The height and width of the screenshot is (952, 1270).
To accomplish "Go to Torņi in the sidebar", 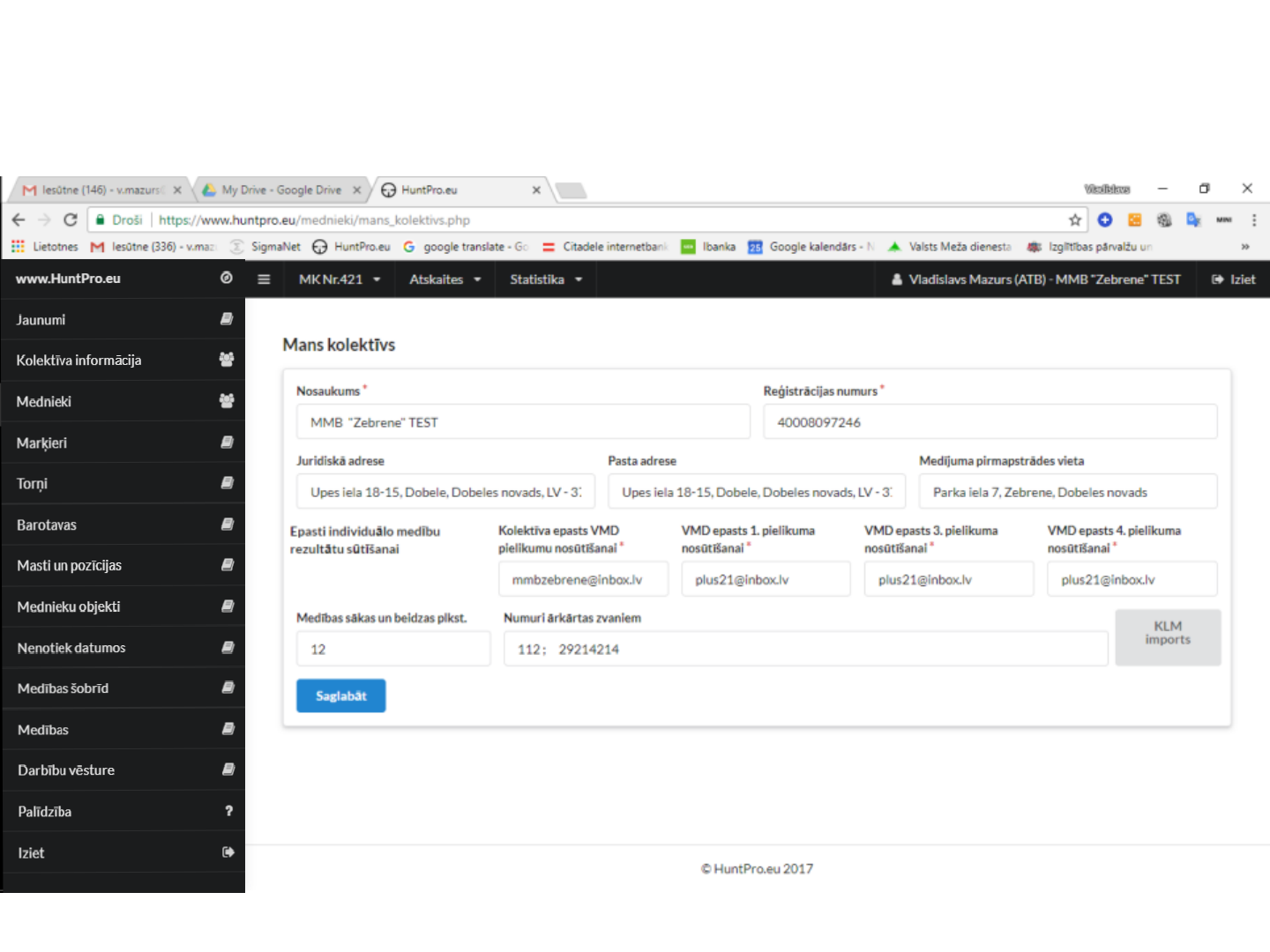I will pos(123,483).
